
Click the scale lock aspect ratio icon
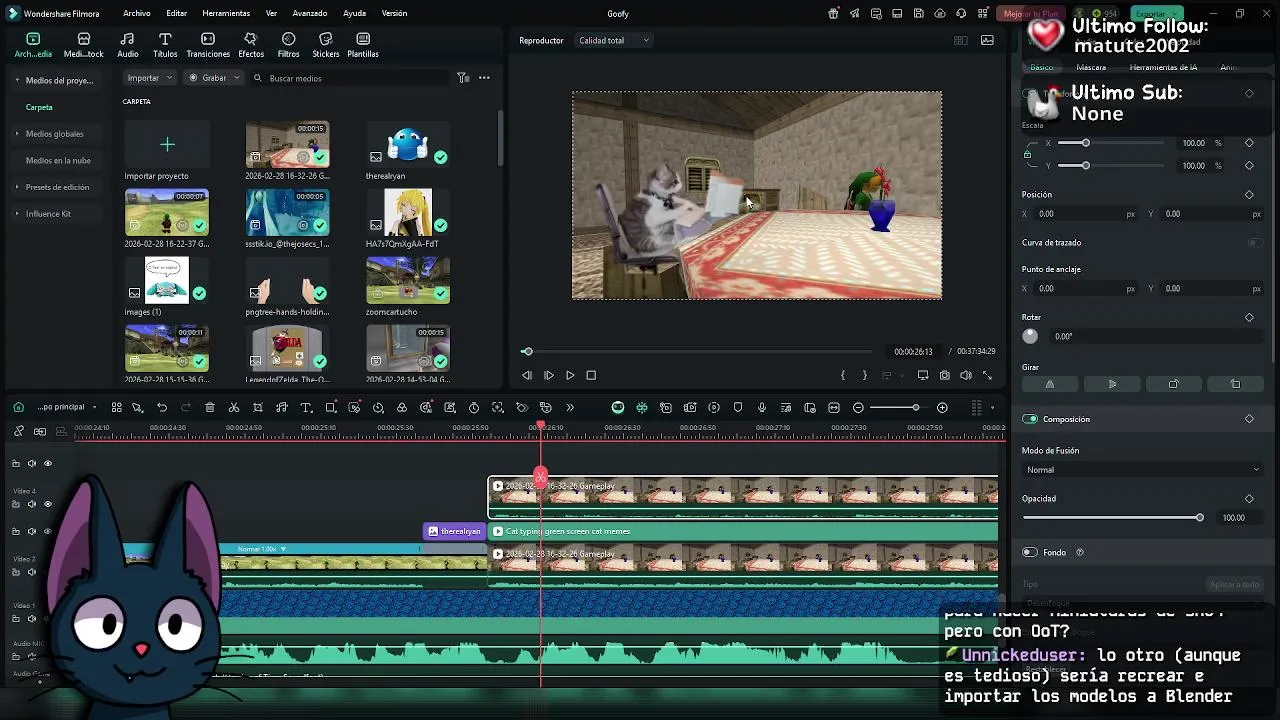click(x=1027, y=154)
